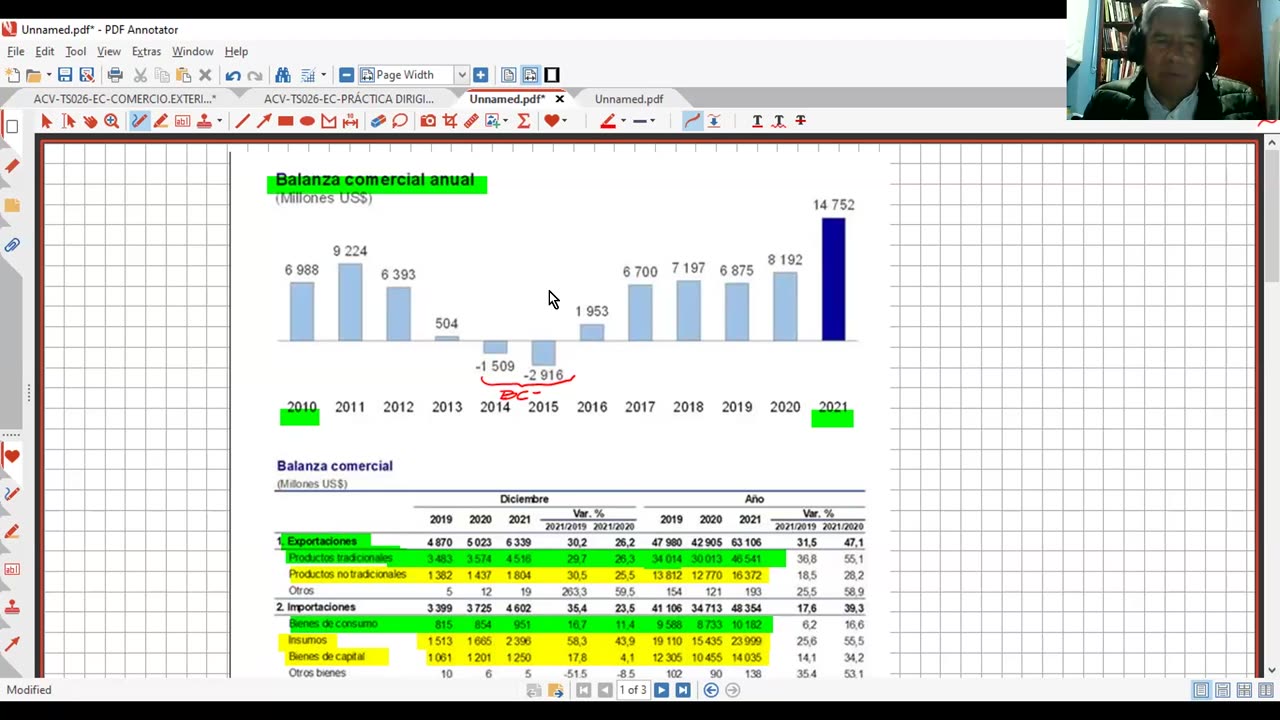The height and width of the screenshot is (720, 1280).
Task: Click the page number field showing 1 of 3
Action: [632, 690]
